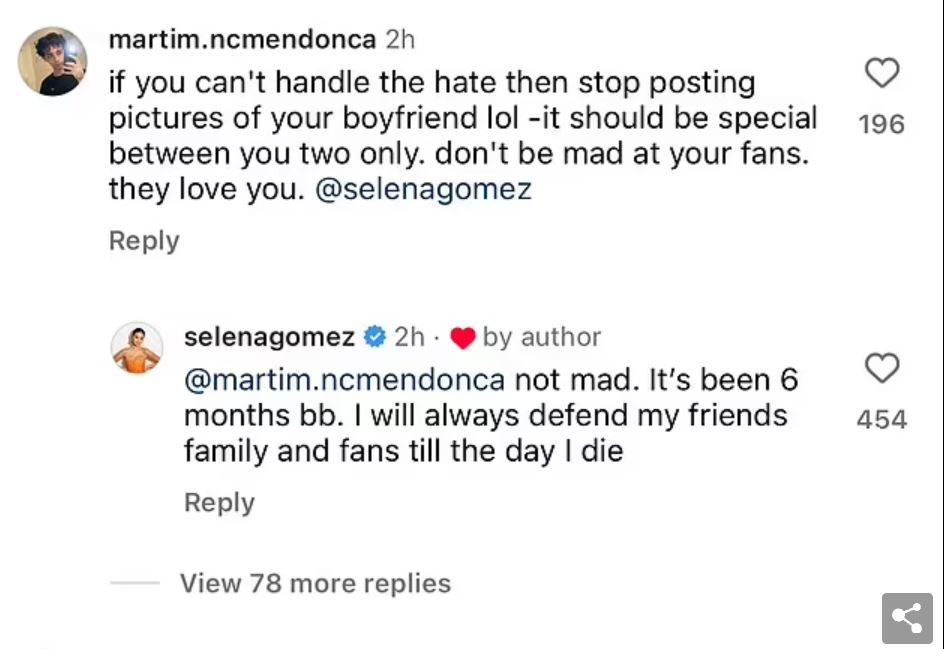Click the red heart liked-by-author indicator

point(463,337)
